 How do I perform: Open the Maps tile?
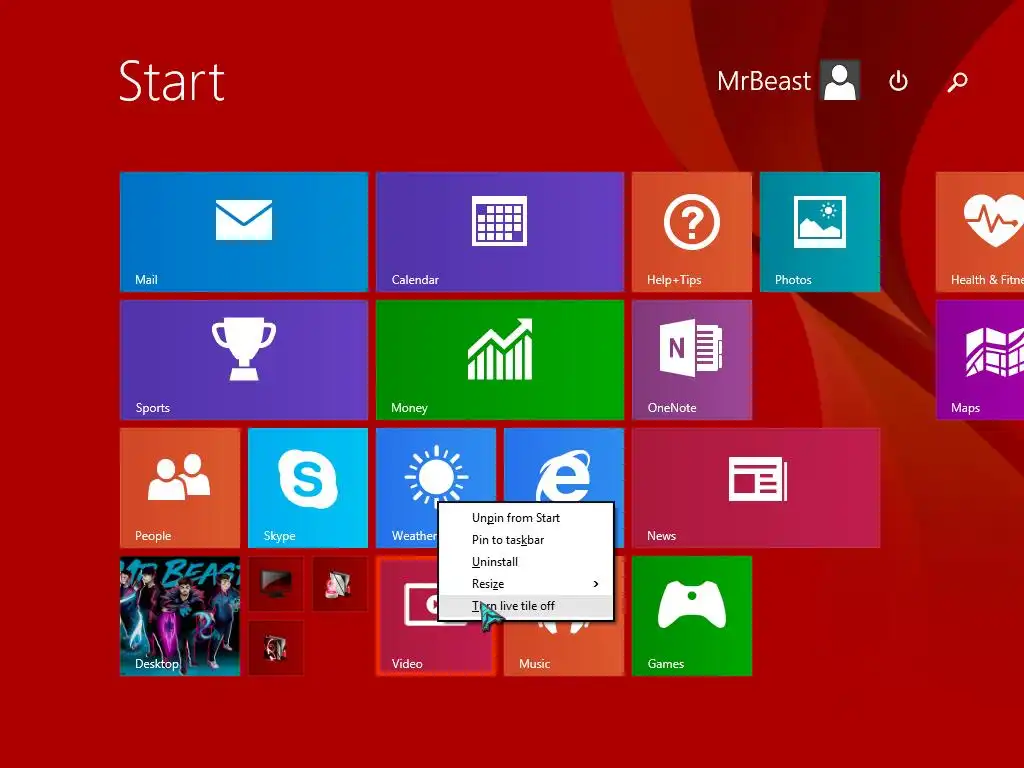pyautogui.click(x=980, y=359)
